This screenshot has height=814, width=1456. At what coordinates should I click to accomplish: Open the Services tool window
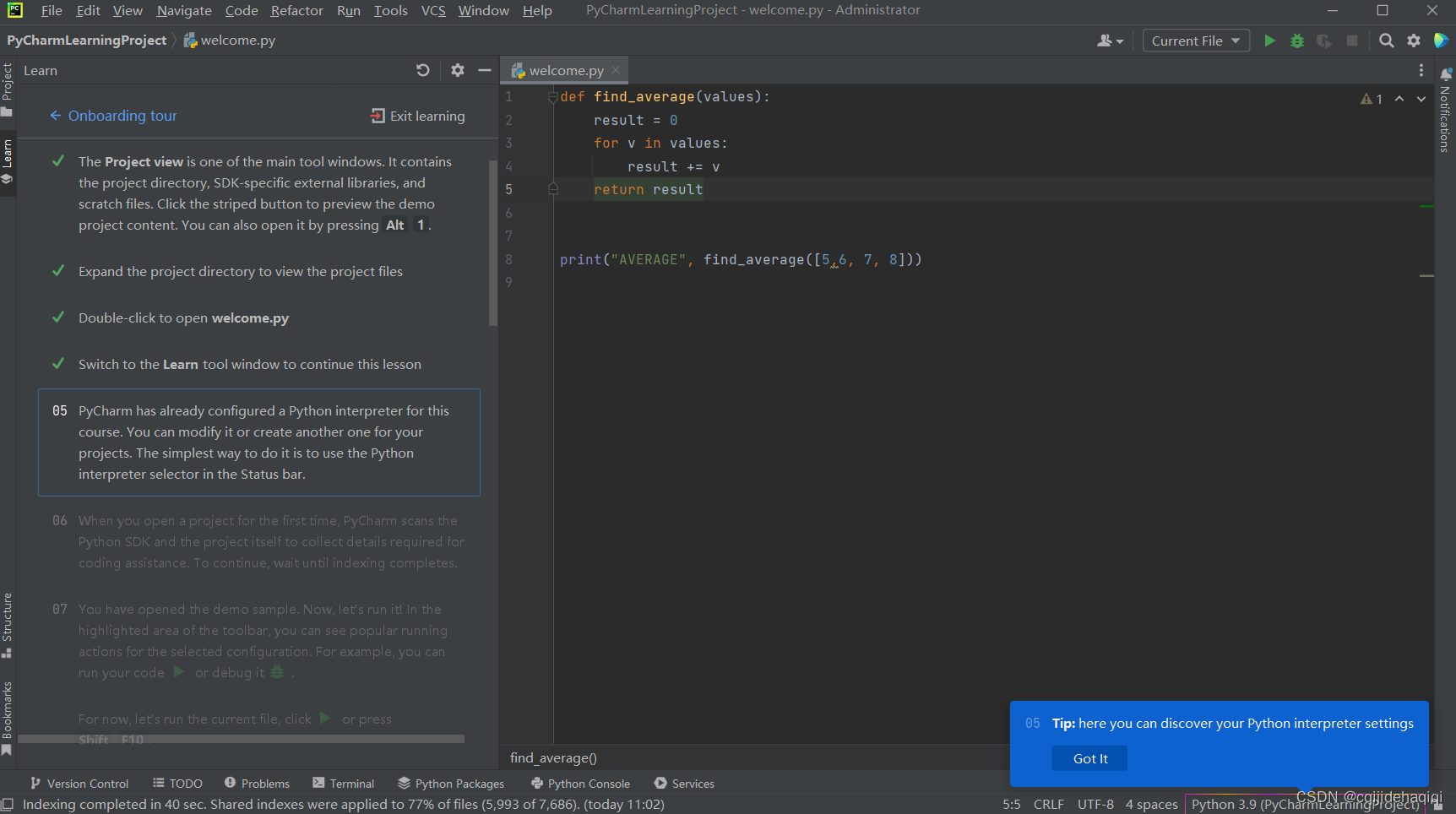684,784
